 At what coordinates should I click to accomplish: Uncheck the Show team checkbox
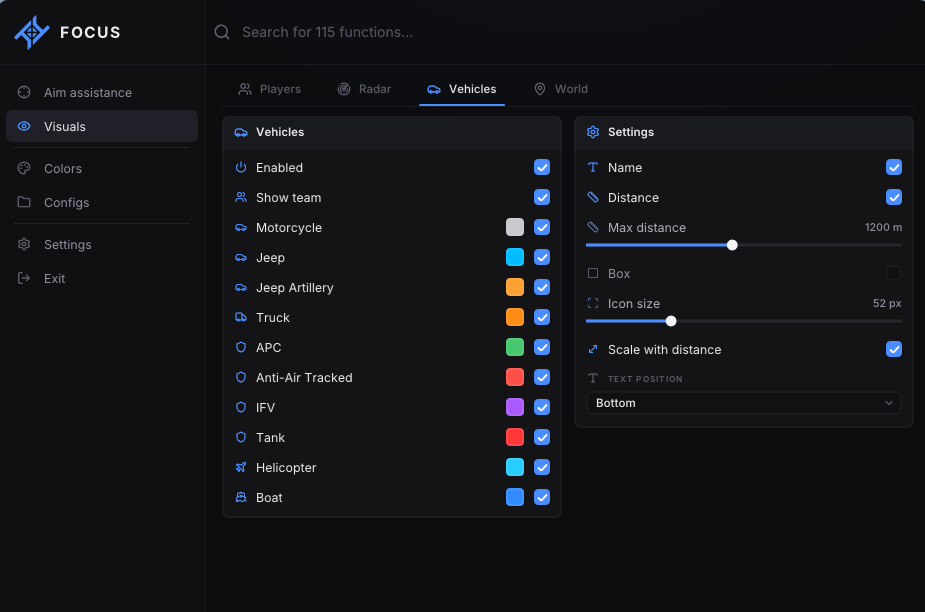click(542, 197)
